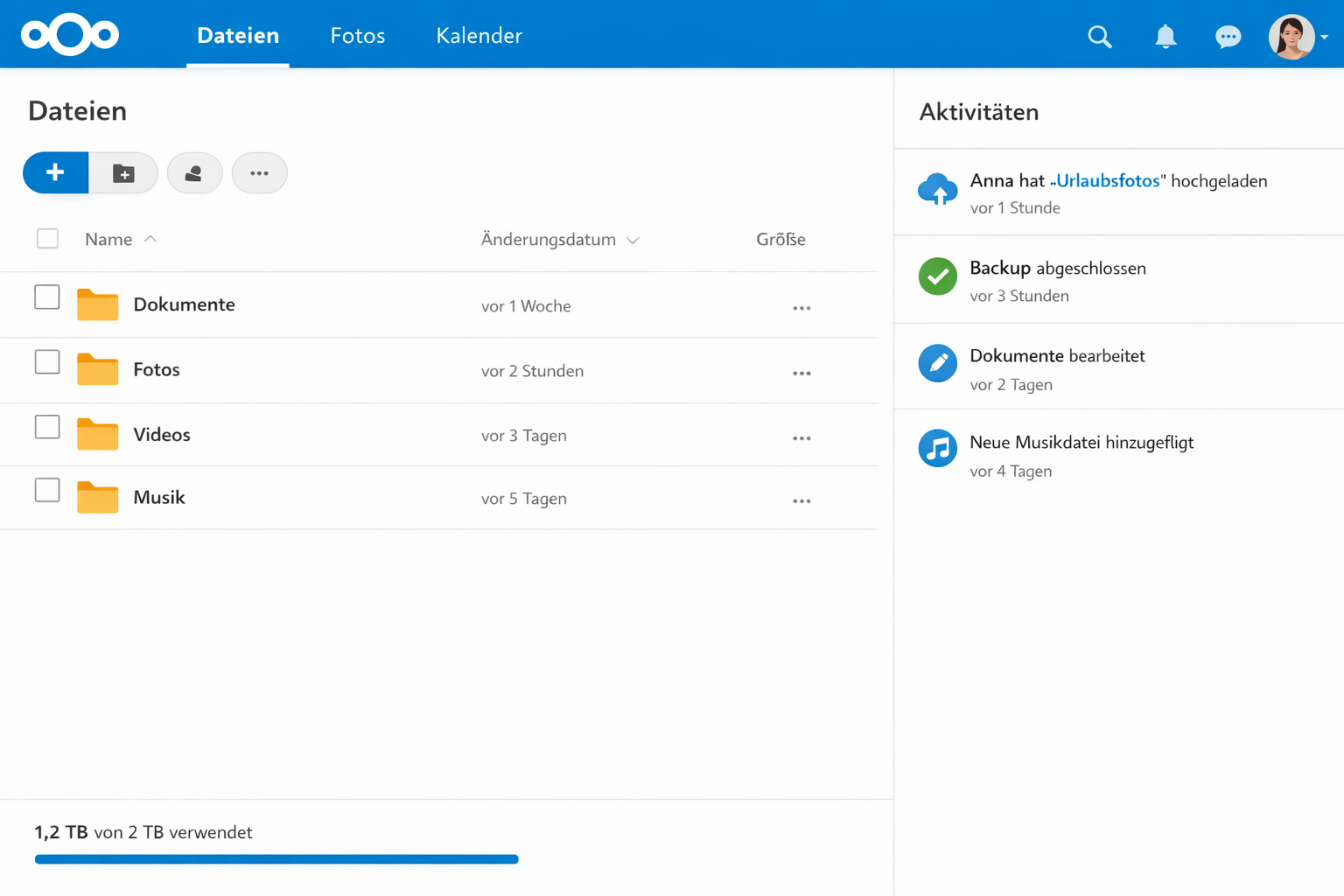Open the Kalender tab
Screen dimensions: 1344x896
(479, 36)
